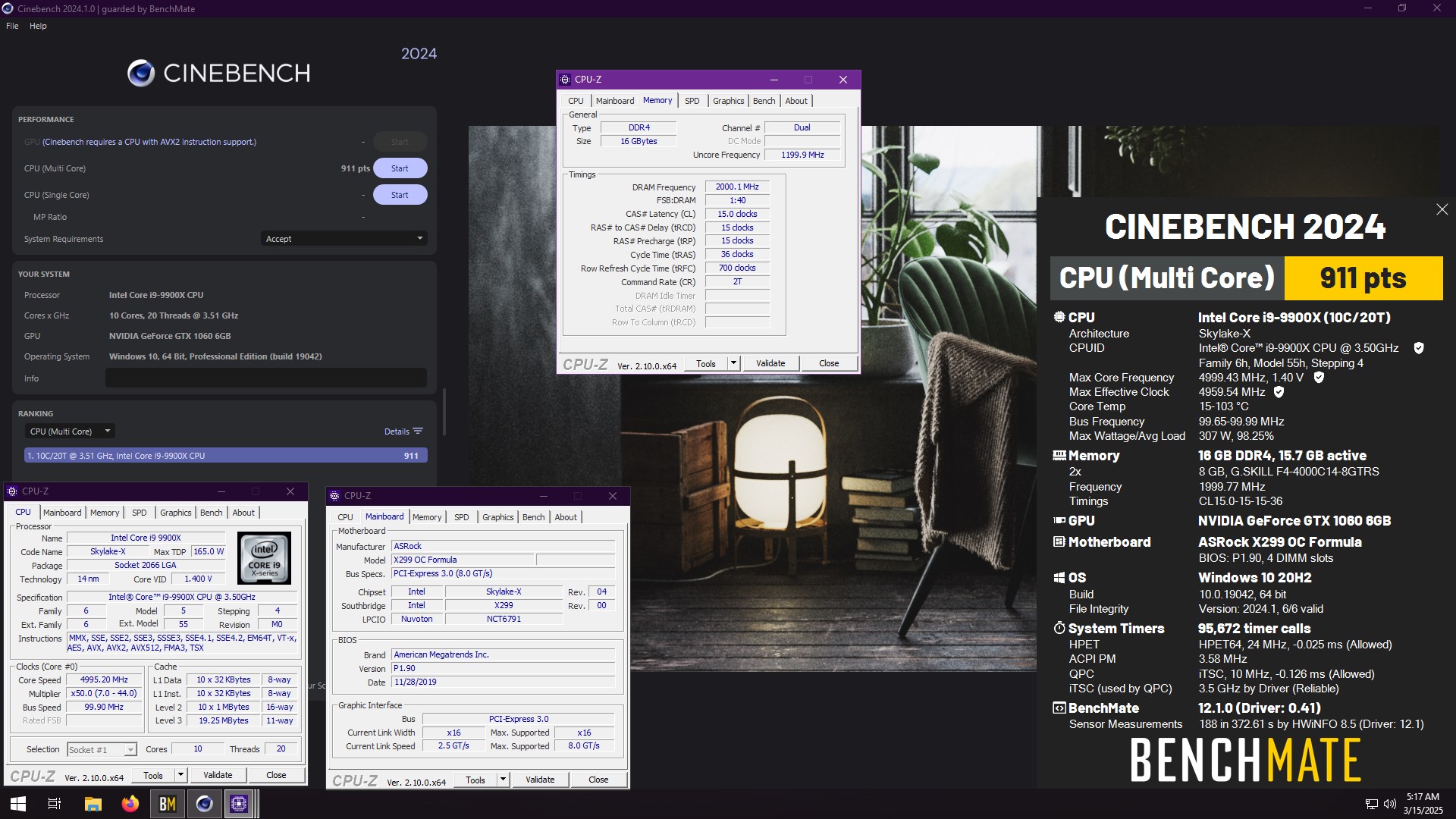Click the Info input field

coord(266,378)
